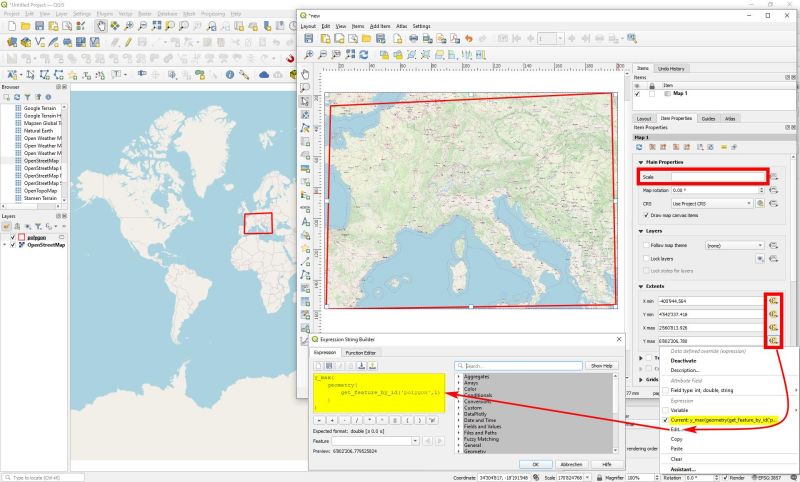Open the CRS Use Project CRS dropdown
Image resolution: width=800 pixels, height=482 pixels.
point(712,203)
